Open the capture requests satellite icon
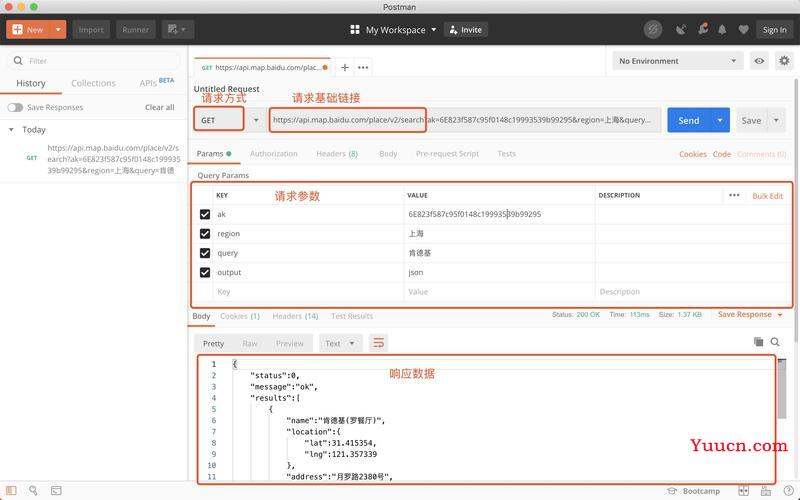800x500 pixels. [x=681, y=30]
